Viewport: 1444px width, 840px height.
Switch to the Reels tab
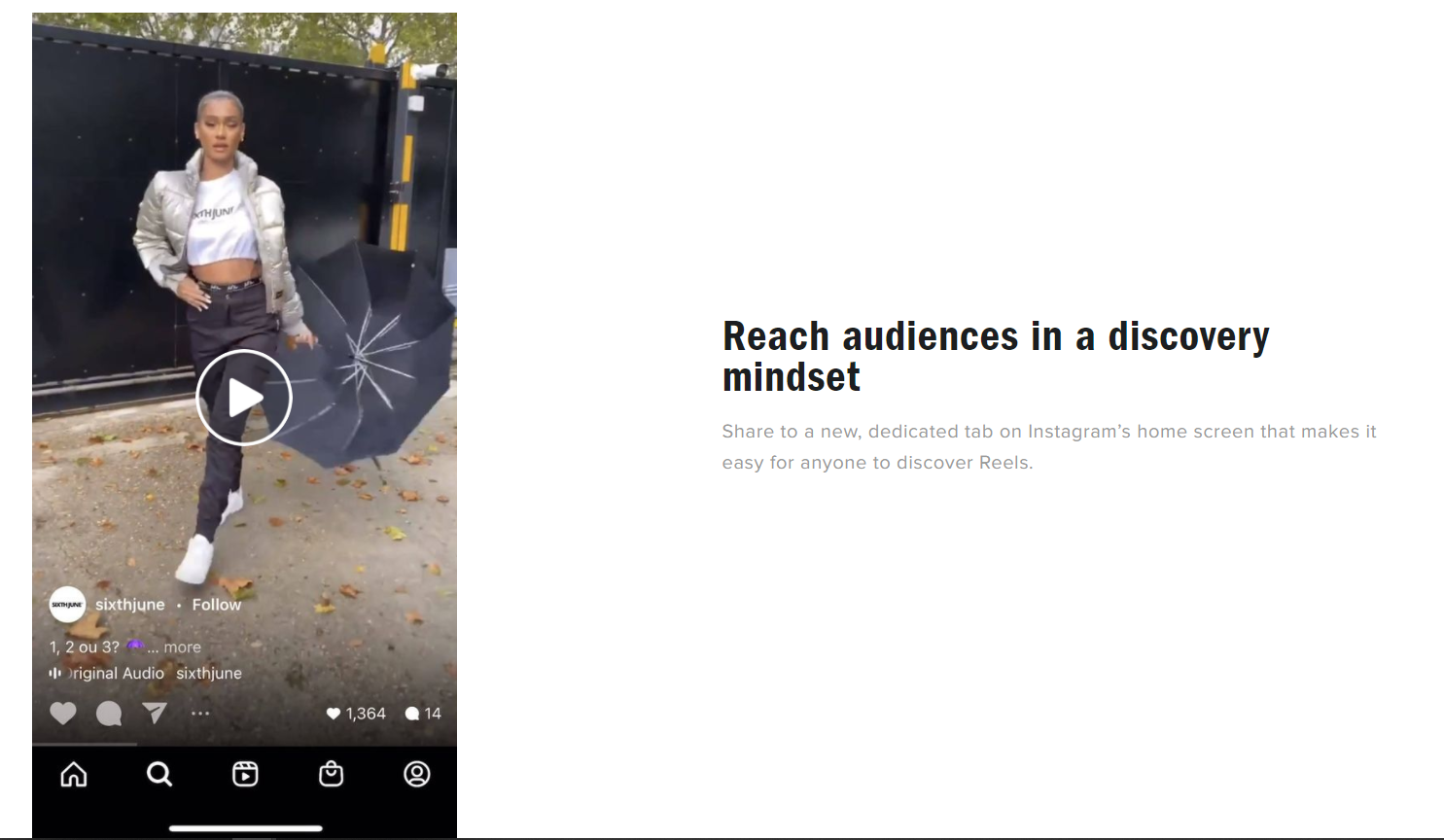[245, 774]
